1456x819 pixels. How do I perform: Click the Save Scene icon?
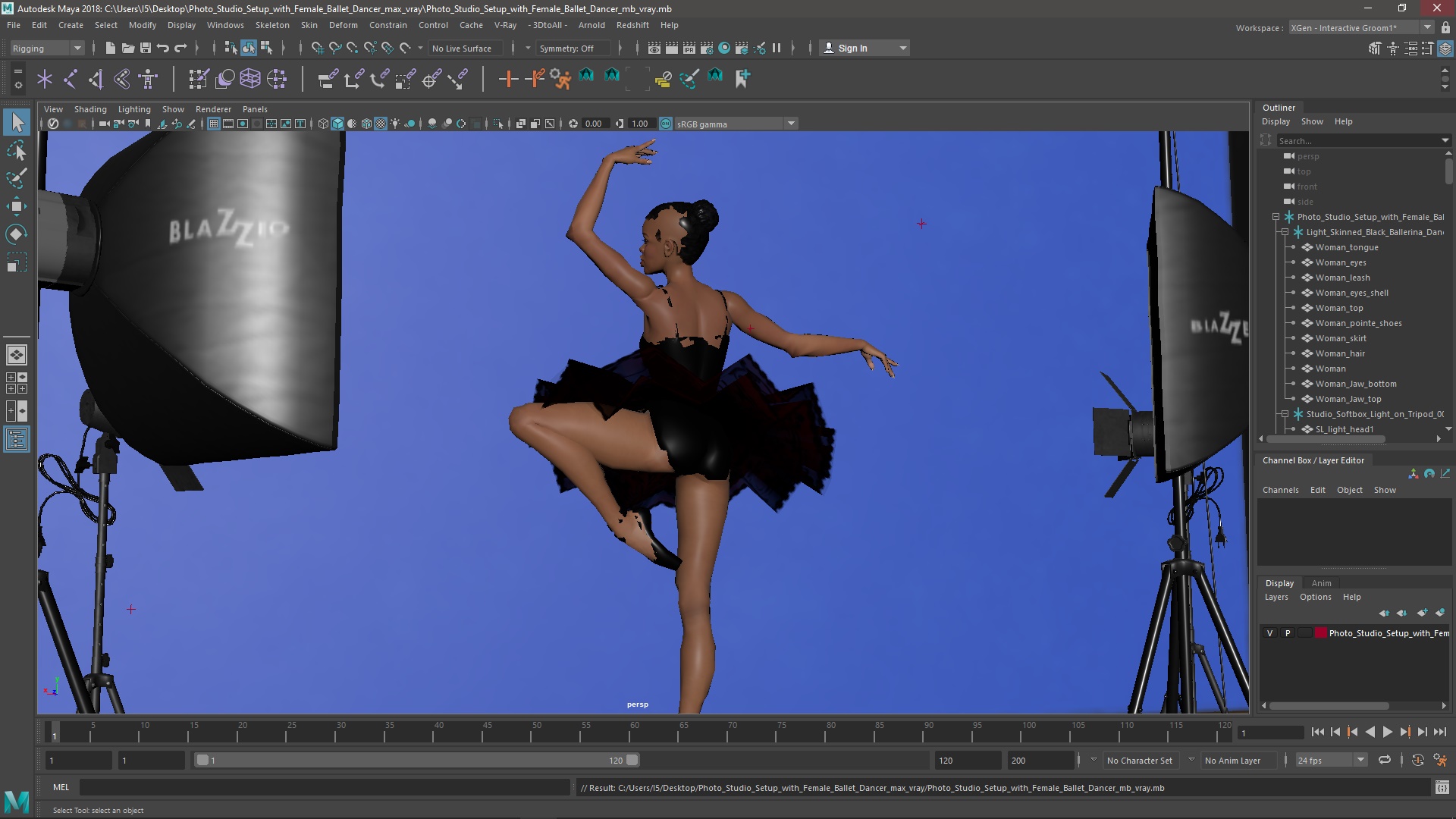pos(146,48)
